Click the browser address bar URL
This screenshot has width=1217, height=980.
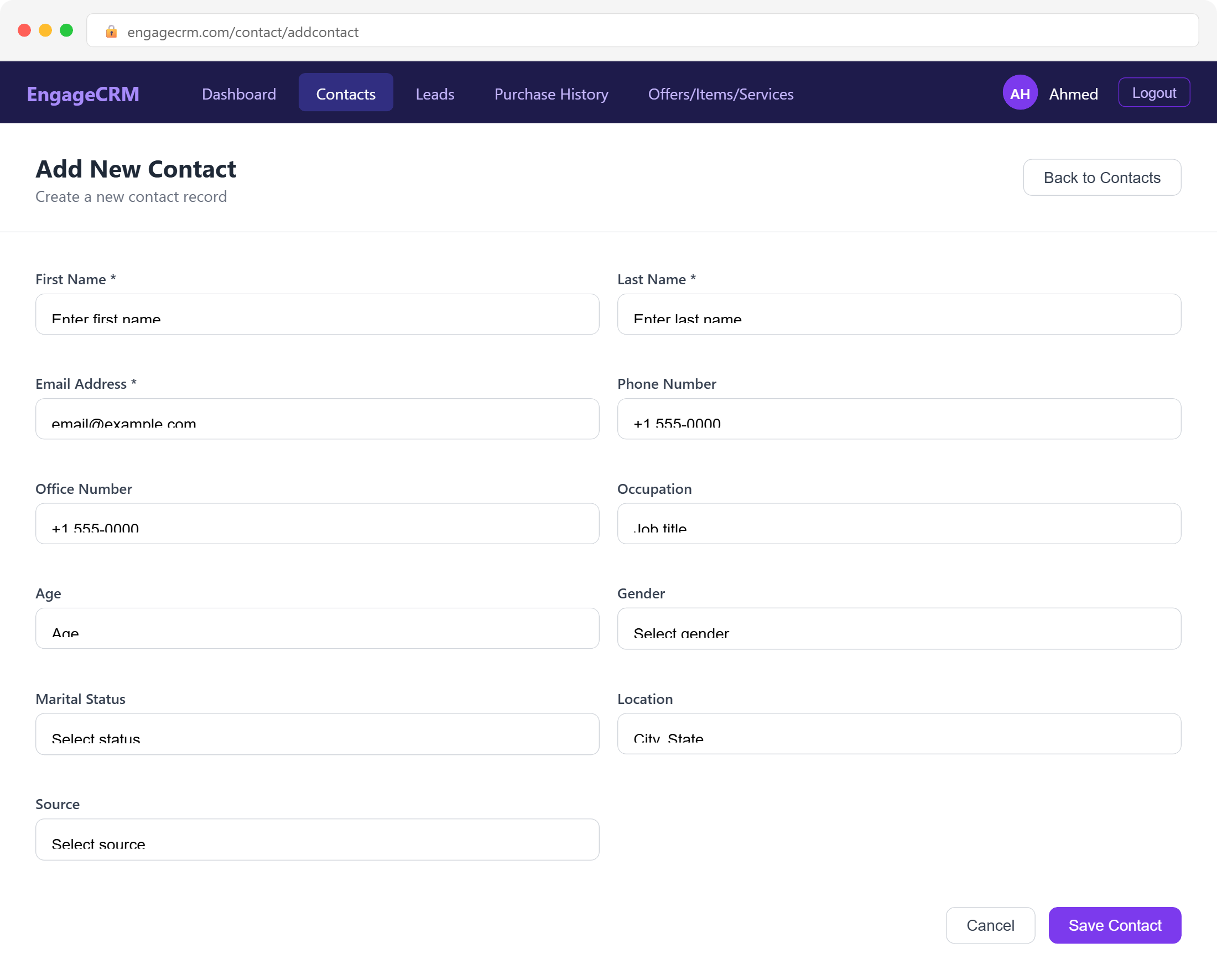[243, 32]
